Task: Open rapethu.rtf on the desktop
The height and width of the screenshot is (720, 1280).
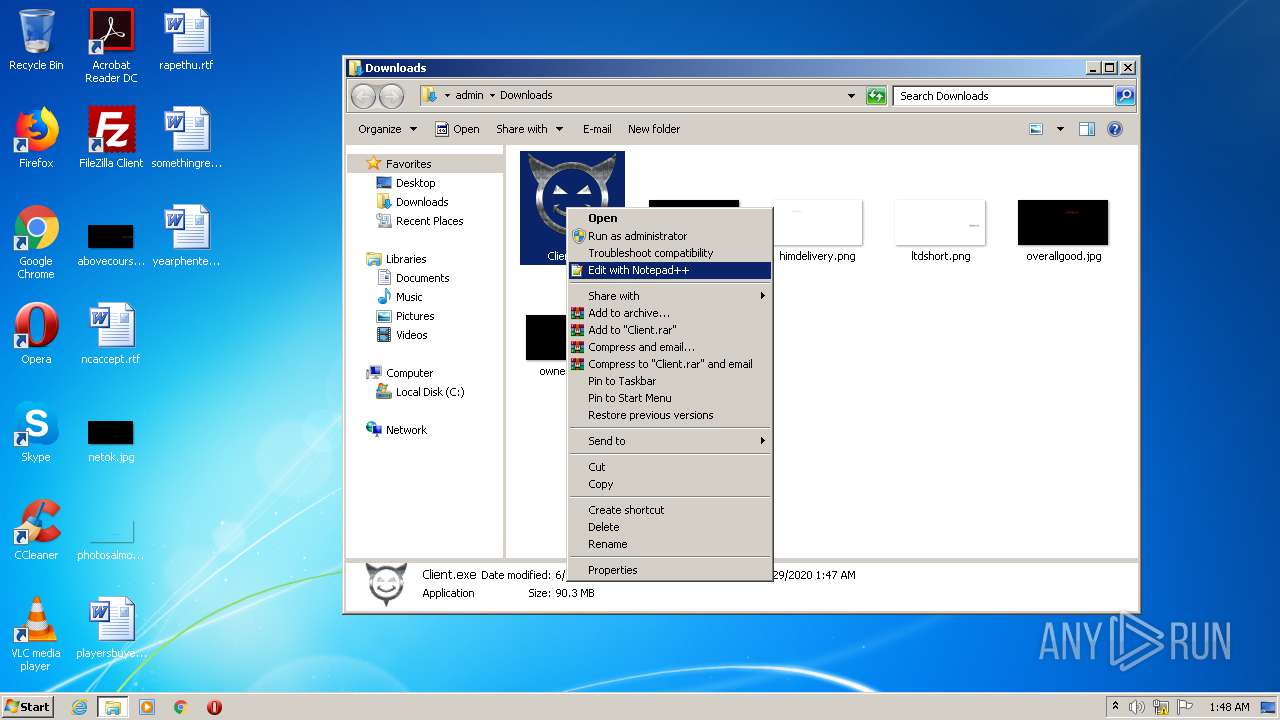Action: pos(186,40)
